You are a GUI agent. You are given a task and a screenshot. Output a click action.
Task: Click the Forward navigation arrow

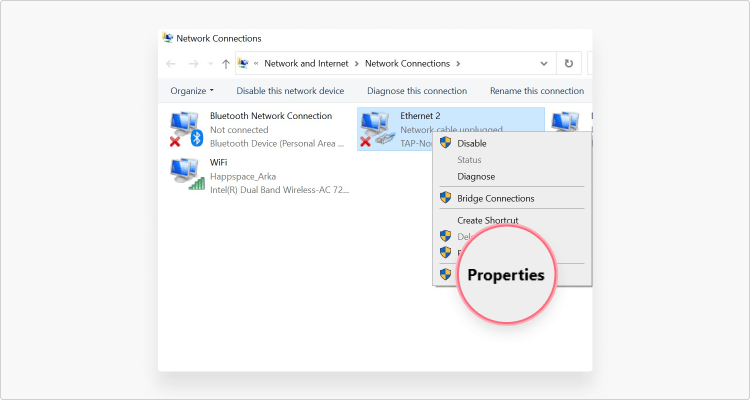pyautogui.click(x=193, y=64)
